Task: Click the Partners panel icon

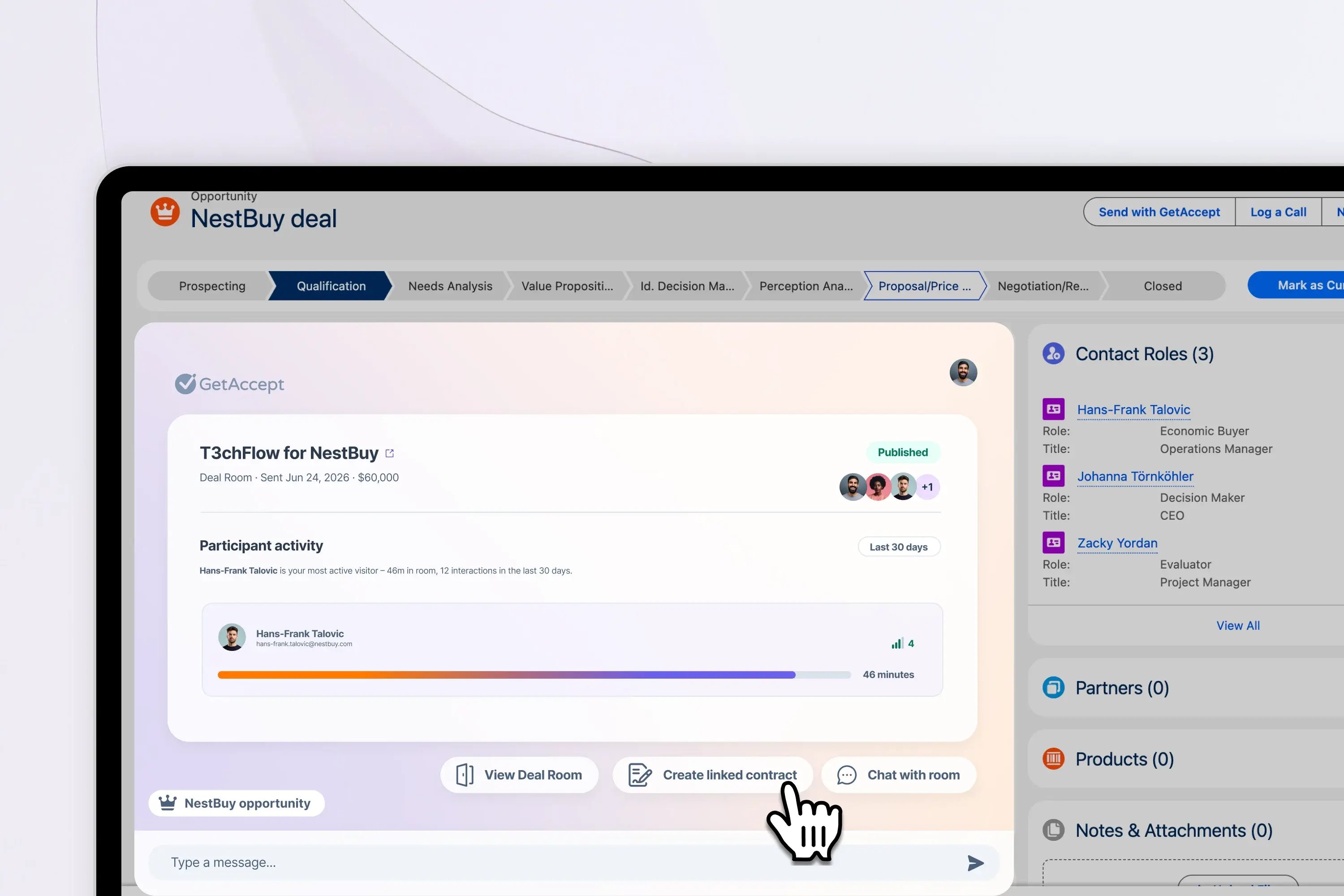Action: tap(1053, 687)
